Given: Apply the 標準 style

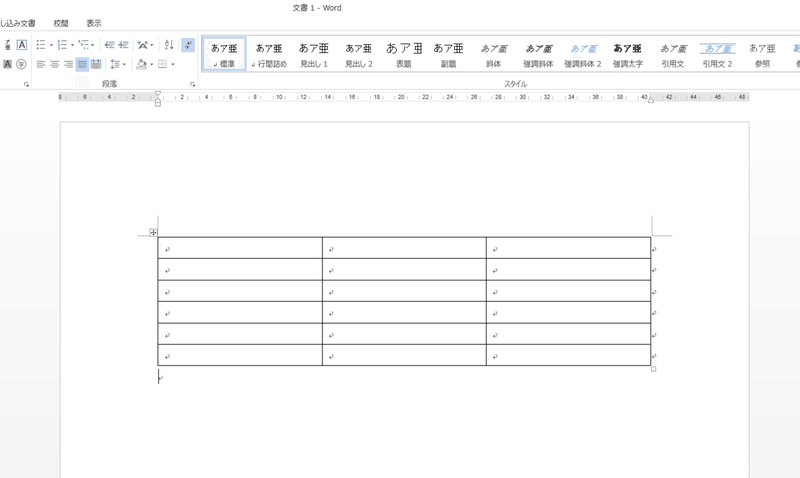Looking at the screenshot, I should 224,54.
